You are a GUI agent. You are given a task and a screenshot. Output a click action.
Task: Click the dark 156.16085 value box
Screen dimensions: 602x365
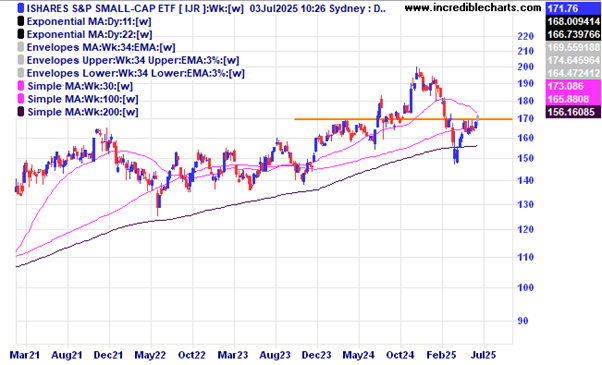click(573, 112)
